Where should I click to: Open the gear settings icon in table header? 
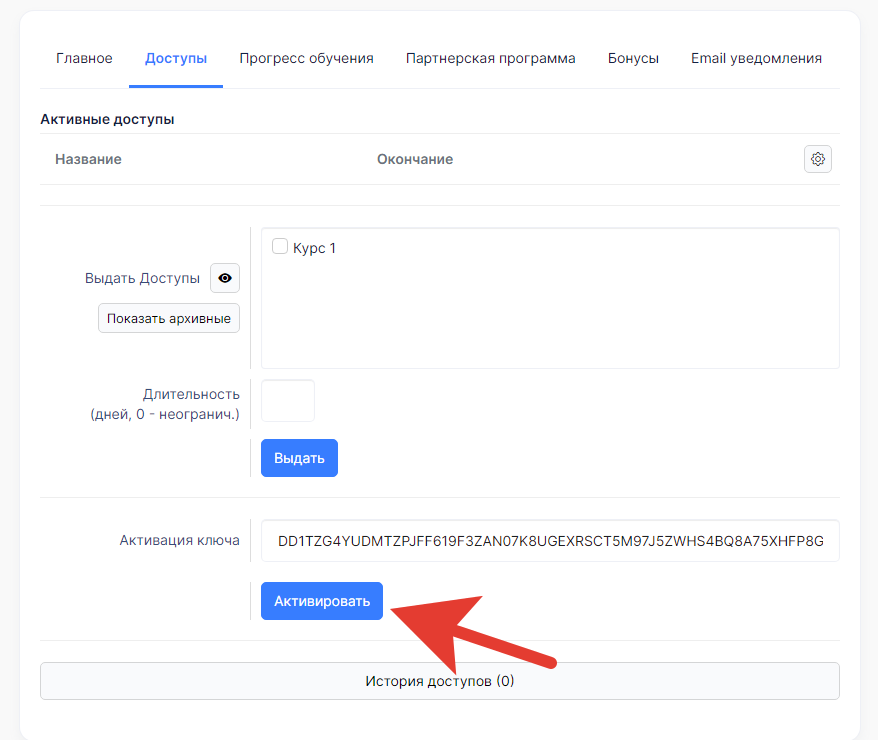(818, 160)
